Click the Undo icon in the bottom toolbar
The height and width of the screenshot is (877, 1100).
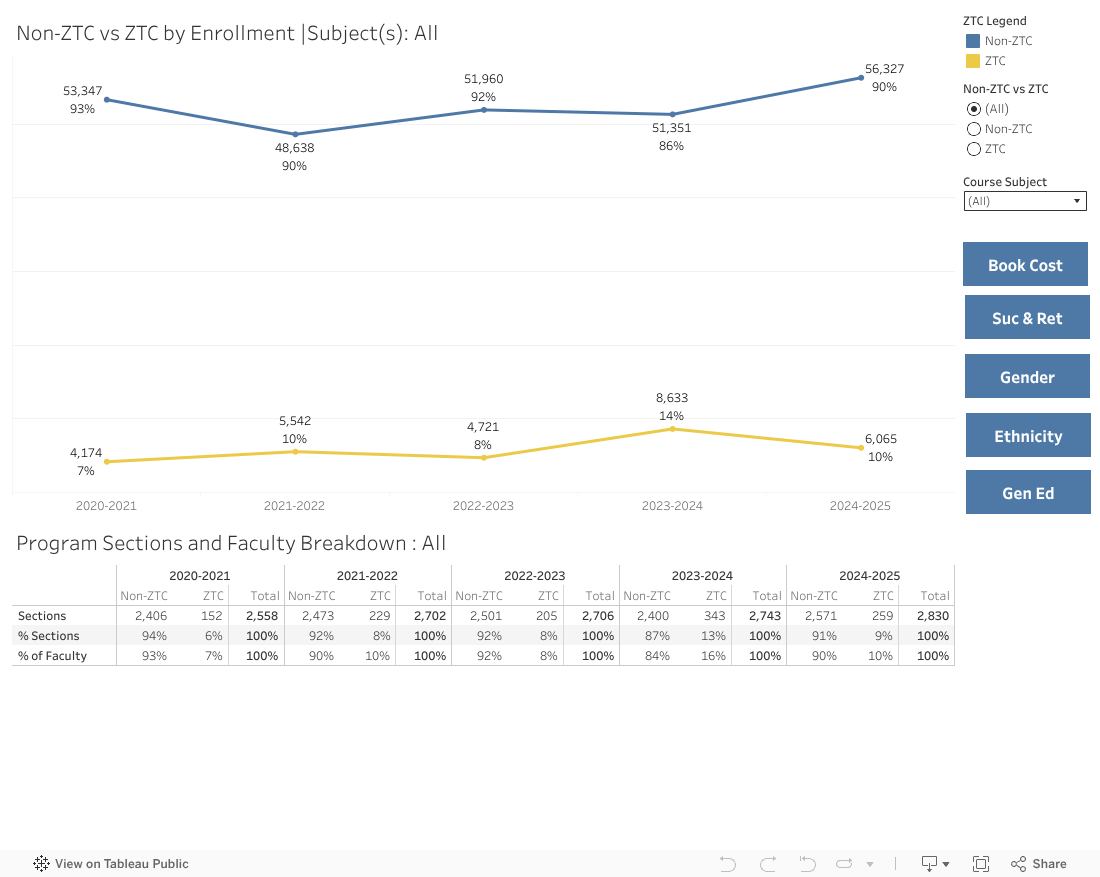click(x=727, y=863)
